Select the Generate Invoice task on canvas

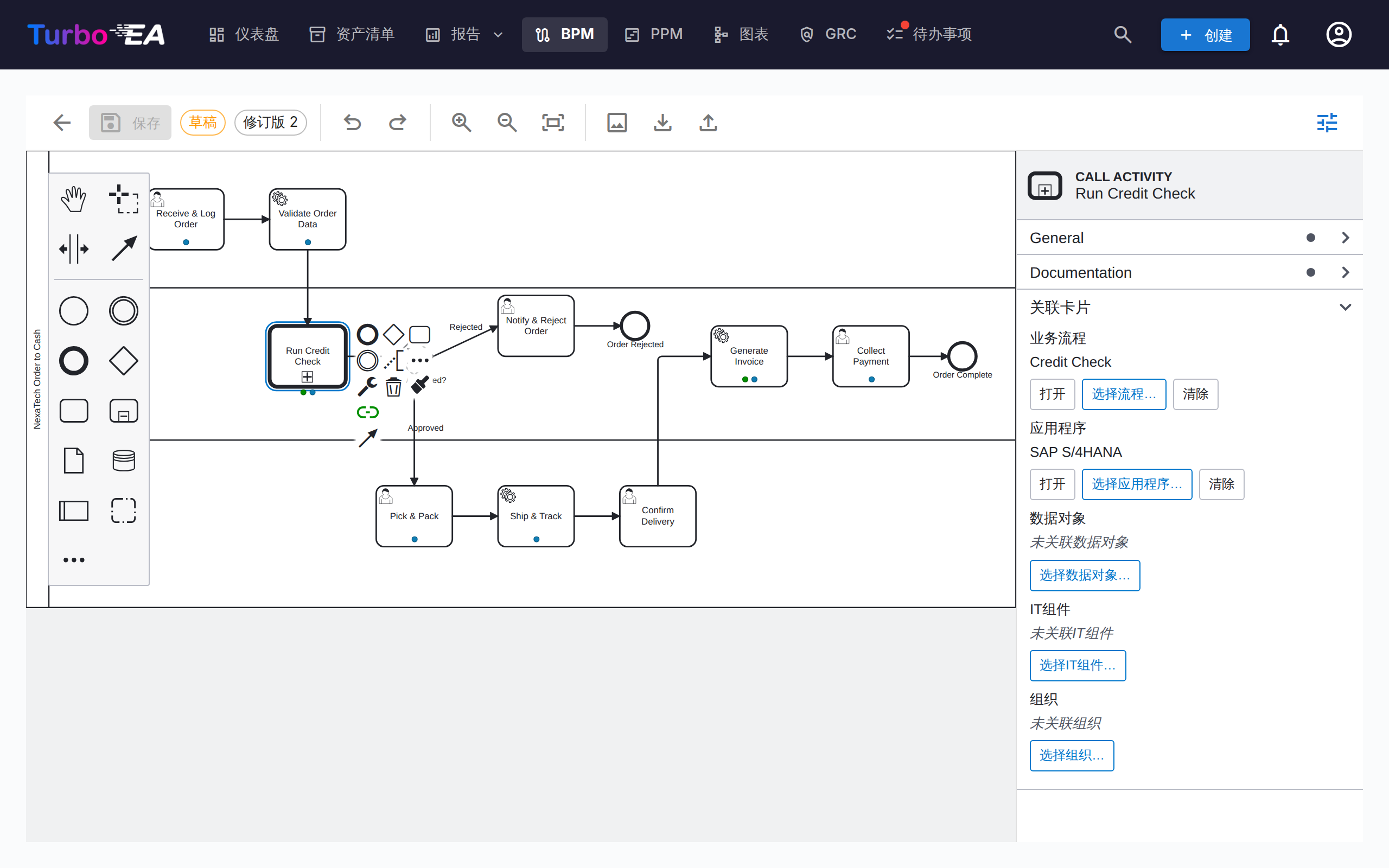749,356
